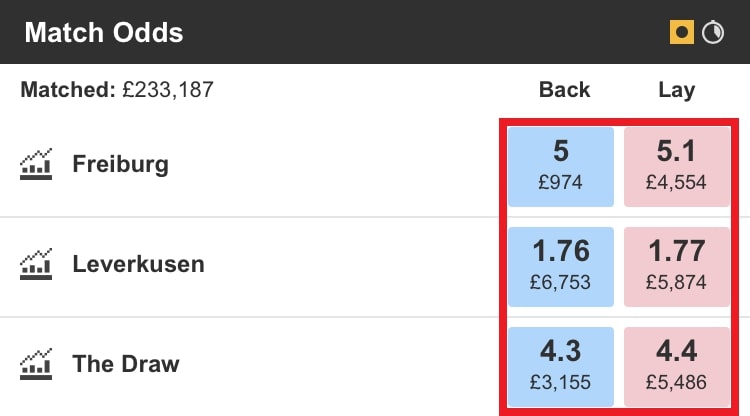Select the Leverkusen team name
Screen dimensions: 750x416
[138, 265]
